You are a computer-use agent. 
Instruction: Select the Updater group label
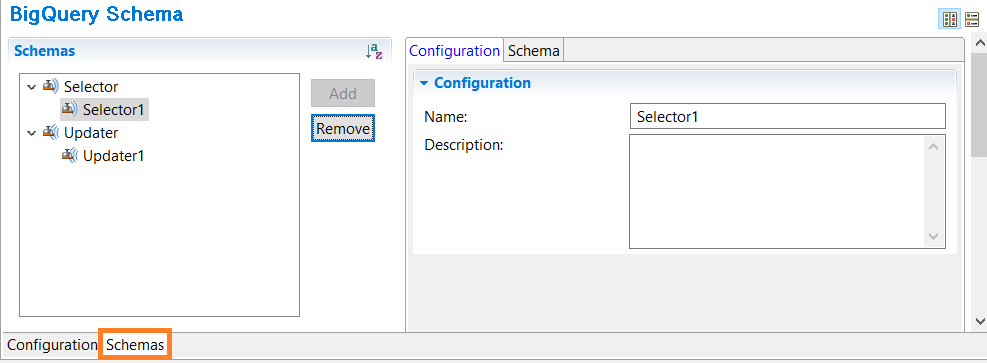[x=91, y=133]
